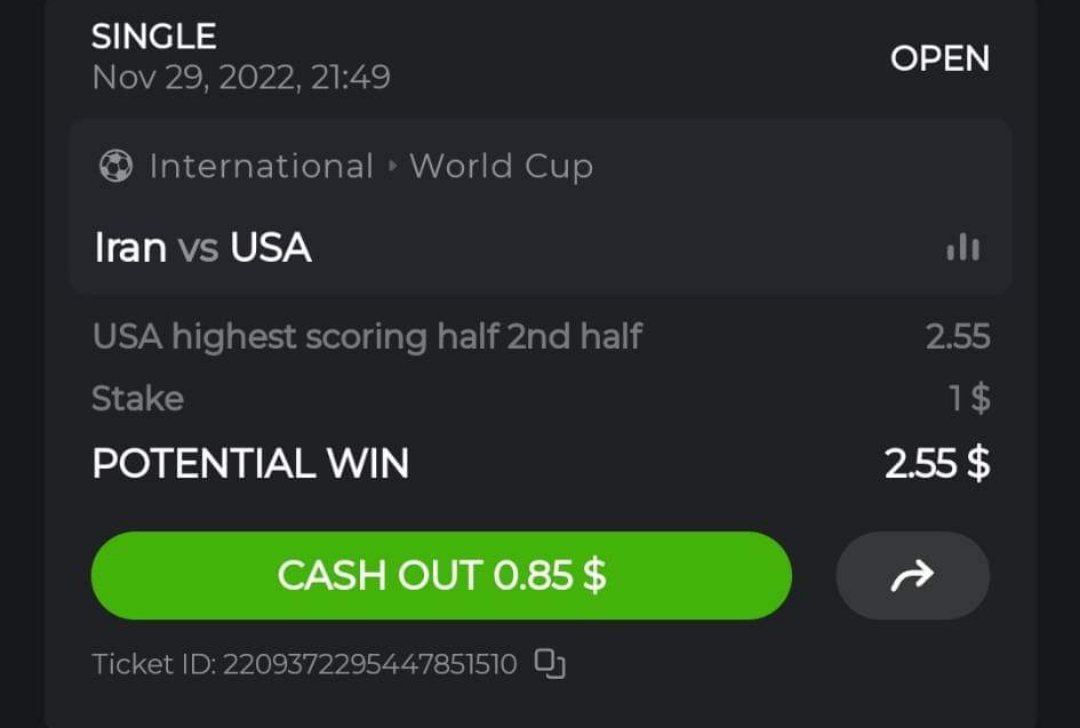The width and height of the screenshot is (1080, 728).
Task: Click the USA team name in match title
Action: [x=271, y=247]
